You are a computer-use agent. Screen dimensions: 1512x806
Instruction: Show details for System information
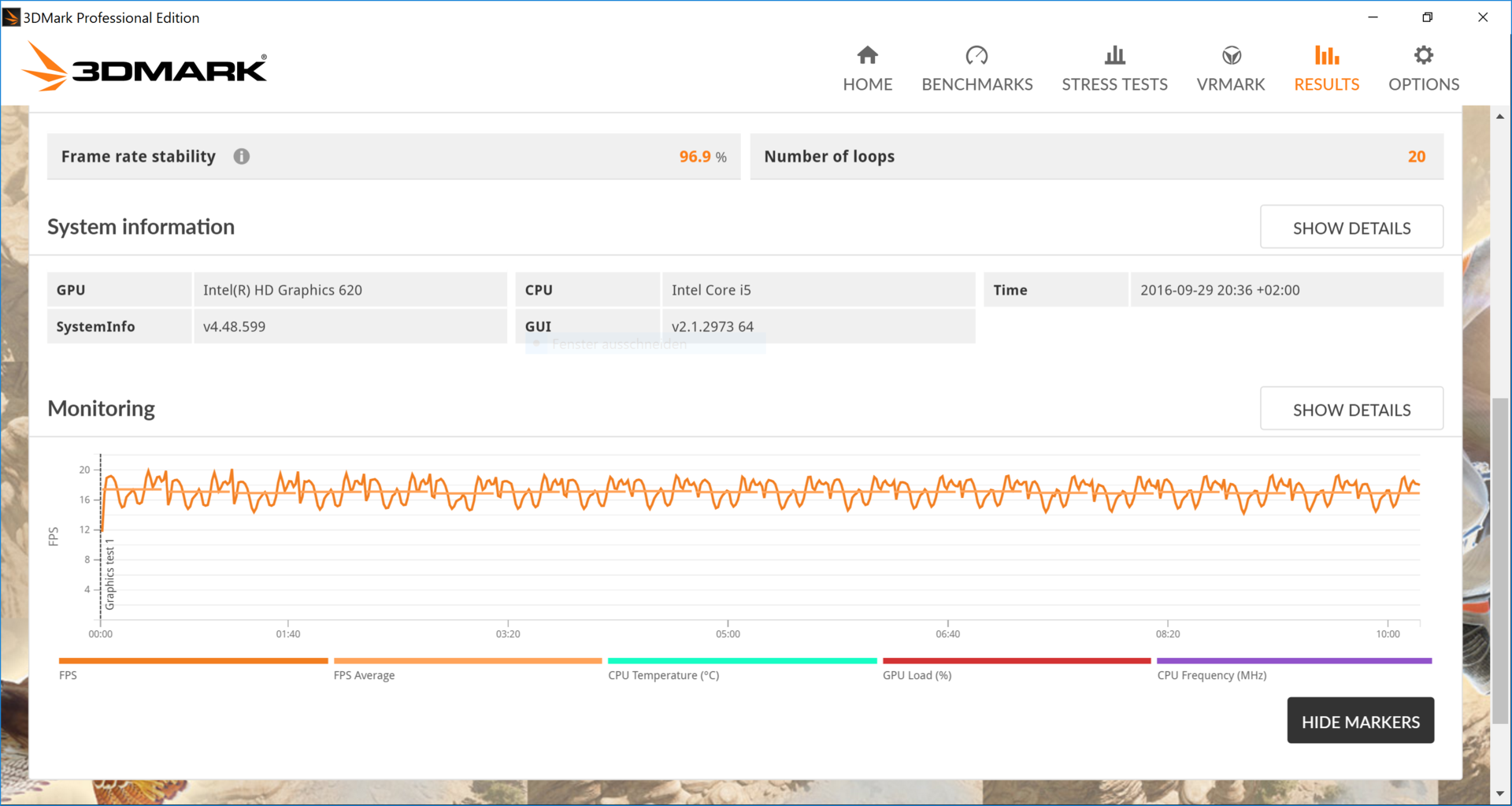(x=1351, y=228)
